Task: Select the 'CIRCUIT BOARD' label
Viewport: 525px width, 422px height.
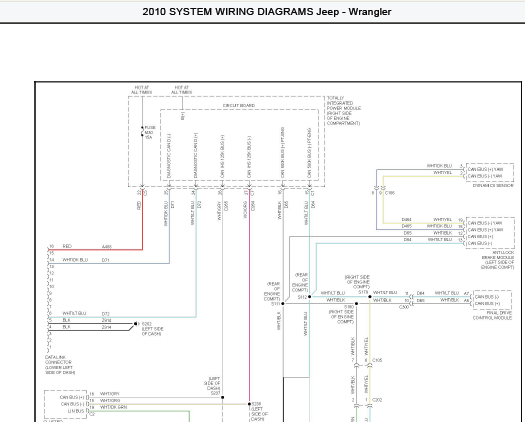Action: click(239, 106)
